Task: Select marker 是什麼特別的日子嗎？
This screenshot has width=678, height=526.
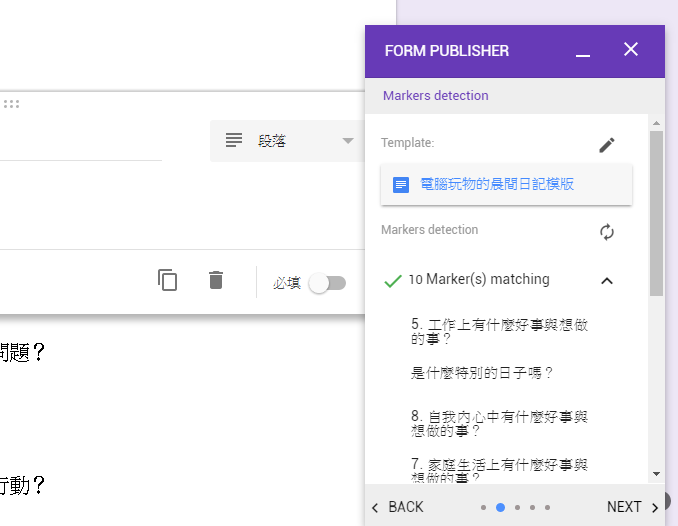Action: (x=481, y=373)
